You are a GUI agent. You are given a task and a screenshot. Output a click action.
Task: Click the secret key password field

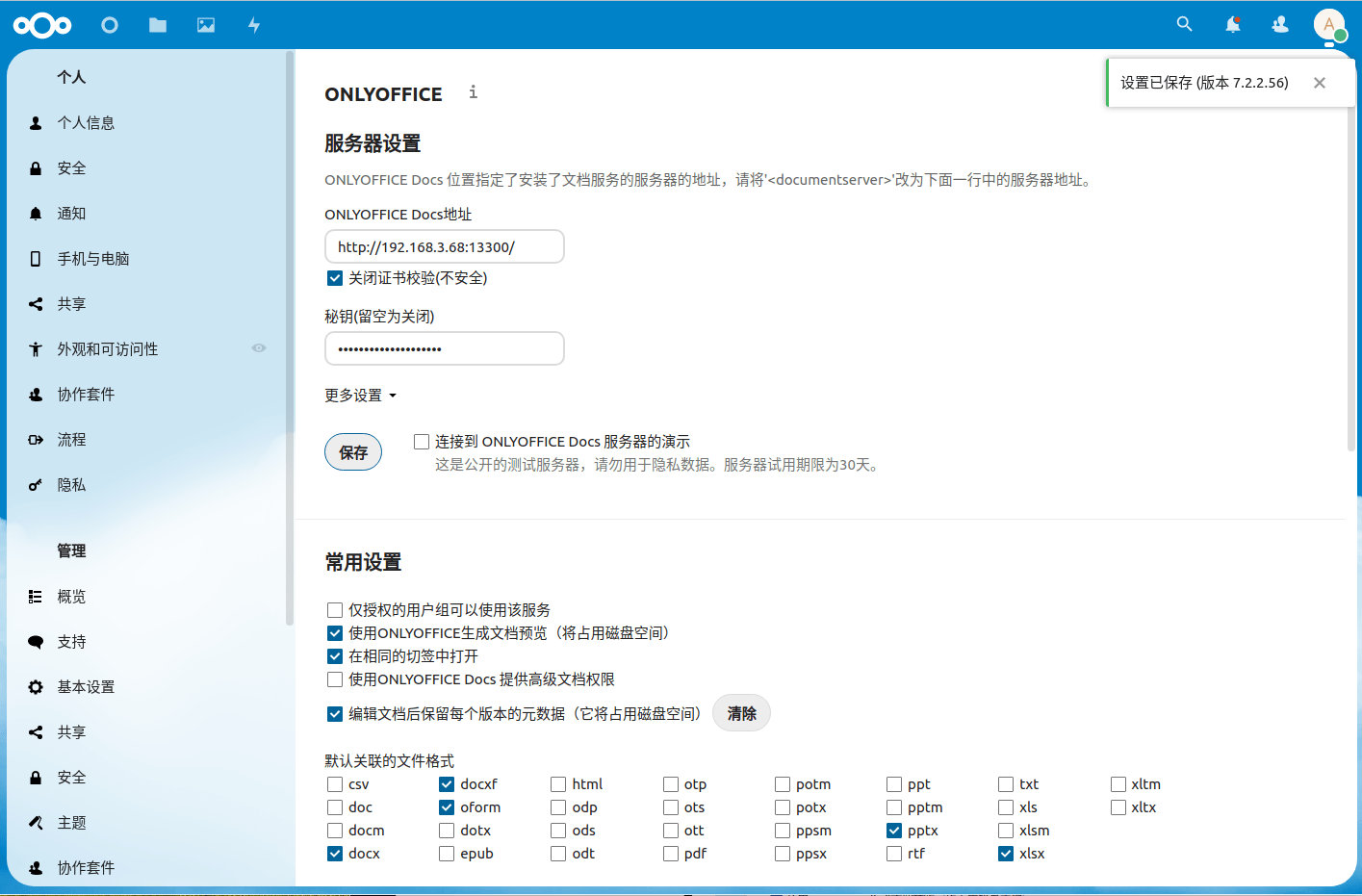(445, 348)
